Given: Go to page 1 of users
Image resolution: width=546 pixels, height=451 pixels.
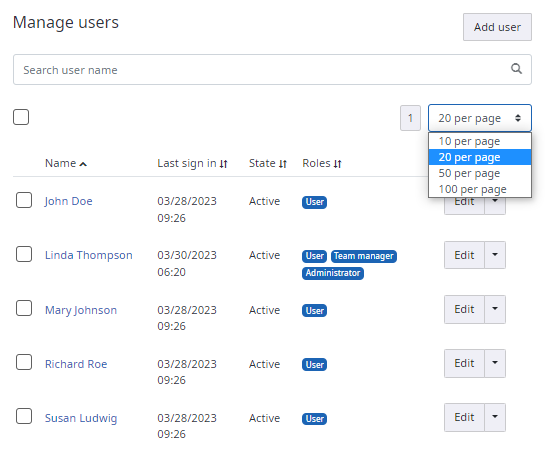Looking at the screenshot, I should 410,118.
